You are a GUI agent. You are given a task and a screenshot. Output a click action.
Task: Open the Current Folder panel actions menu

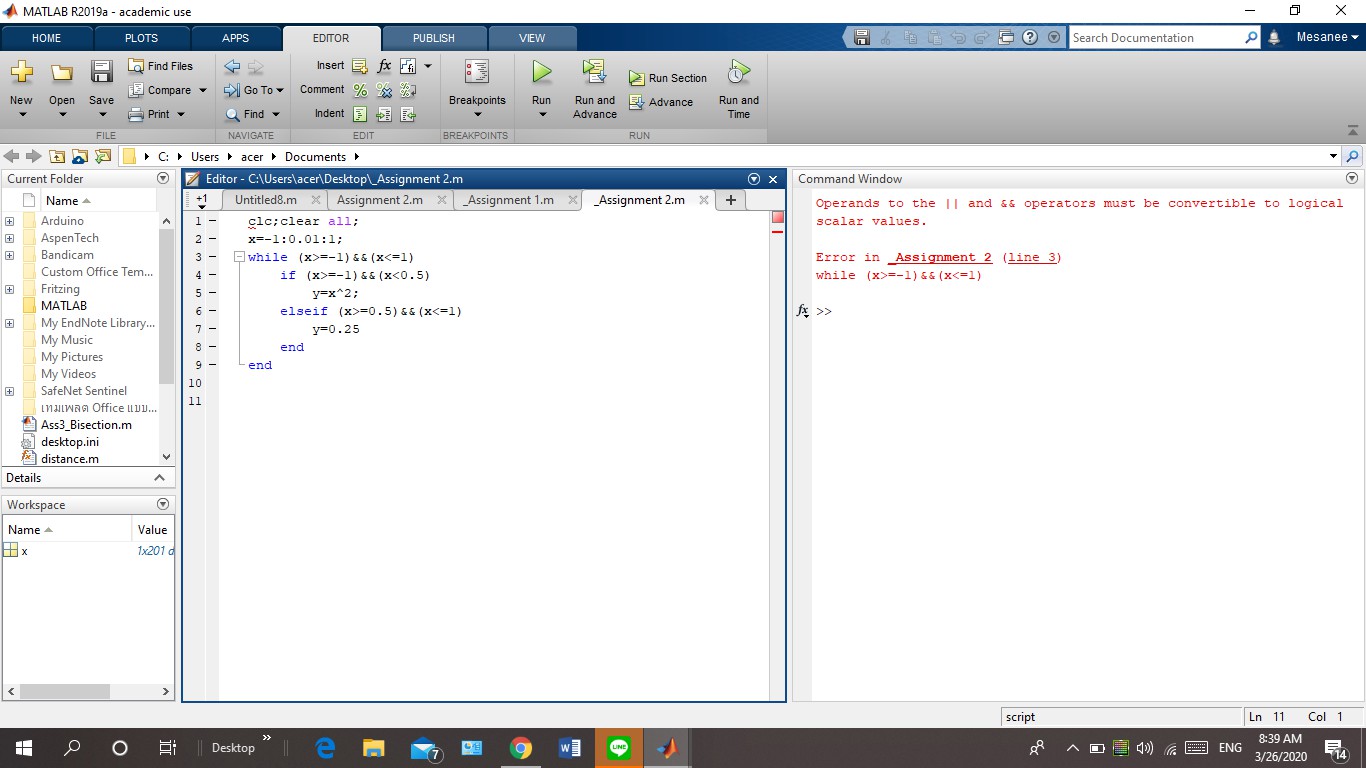tap(163, 179)
